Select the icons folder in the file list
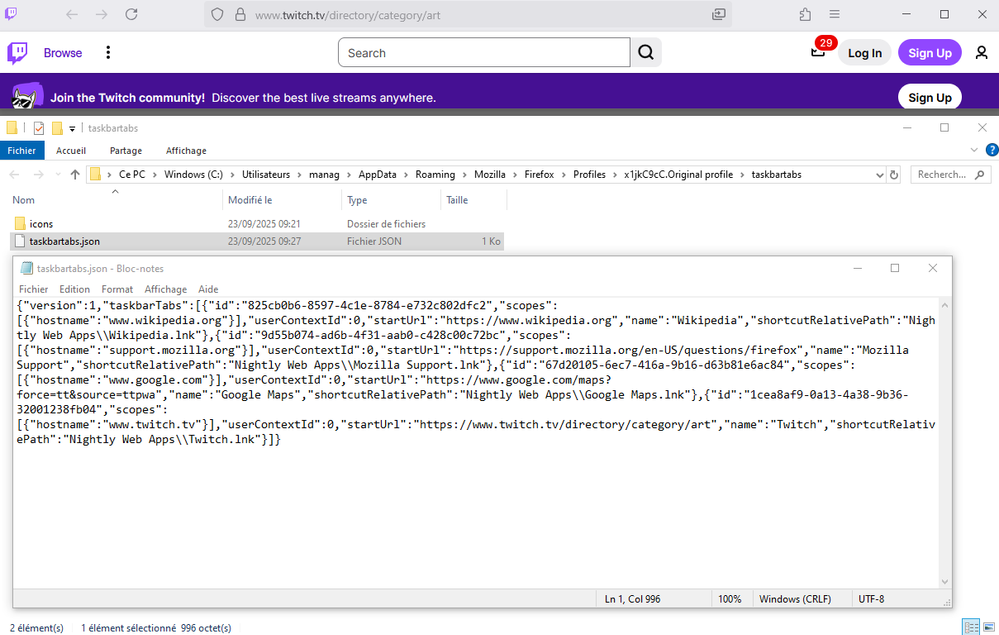The width and height of the screenshot is (999, 635). click(x=41, y=224)
